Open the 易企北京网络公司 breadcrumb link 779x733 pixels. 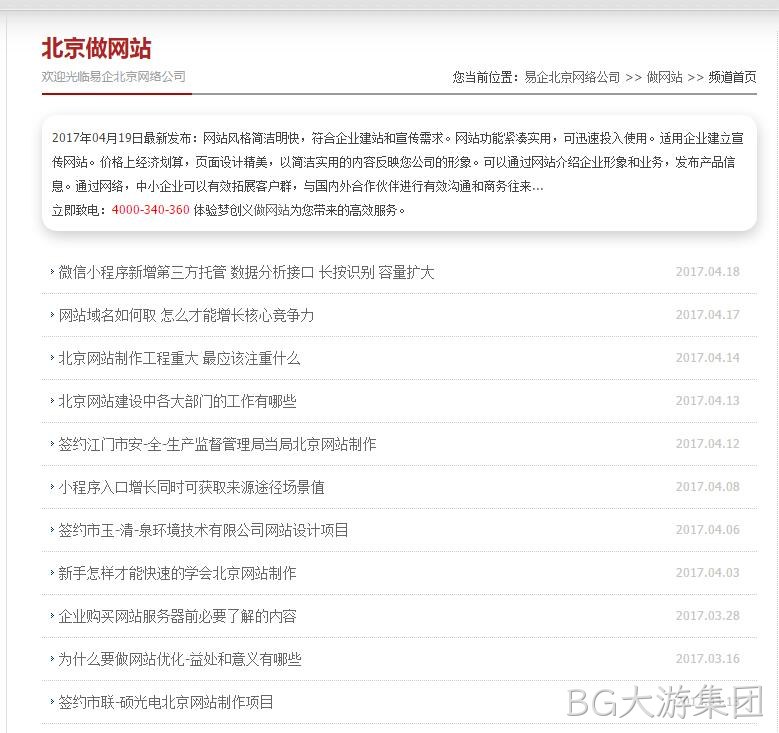pos(572,77)
